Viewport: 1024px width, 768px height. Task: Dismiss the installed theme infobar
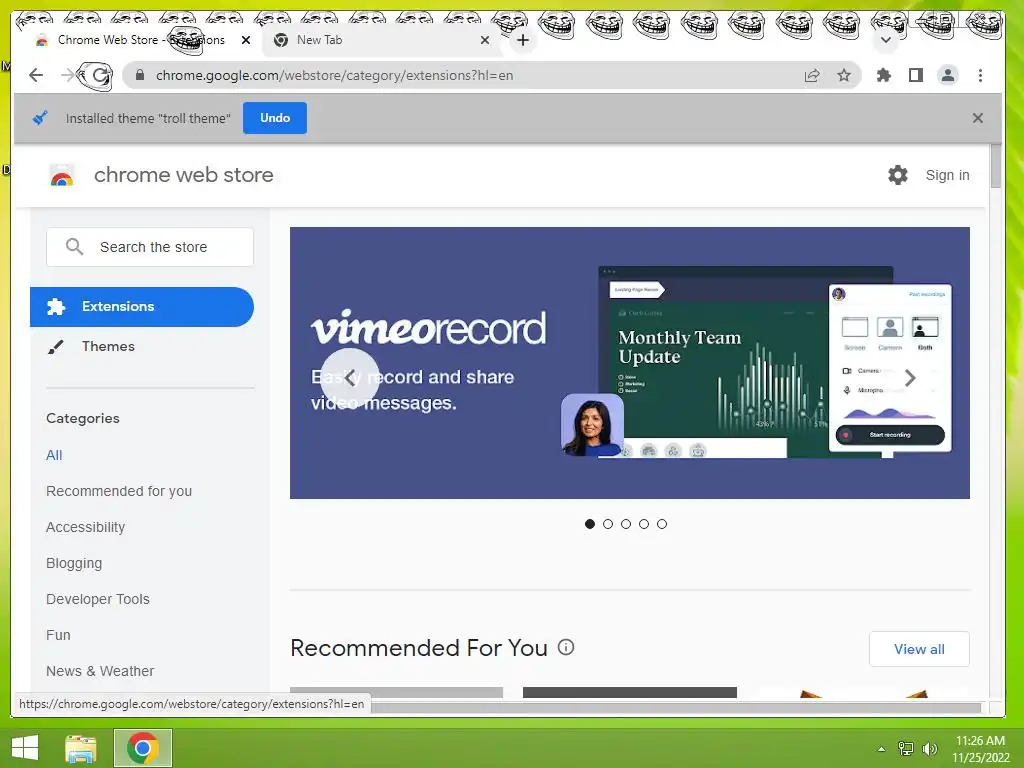978,118
